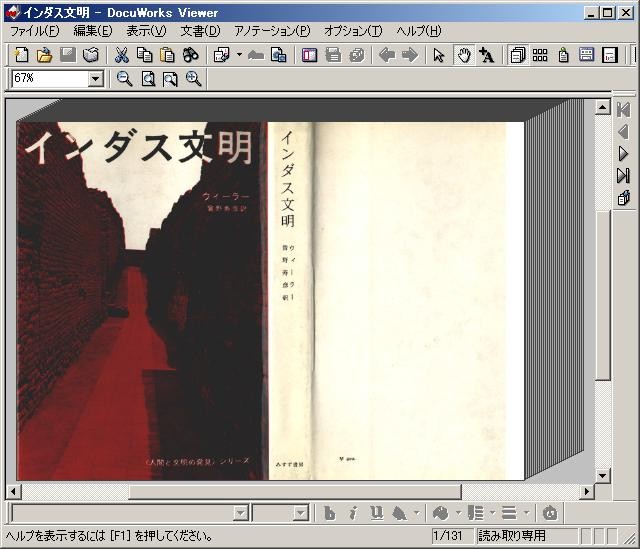The image size is (640, 549).
Task: Open the 編集(E) menu
Action: pos(93,31)
